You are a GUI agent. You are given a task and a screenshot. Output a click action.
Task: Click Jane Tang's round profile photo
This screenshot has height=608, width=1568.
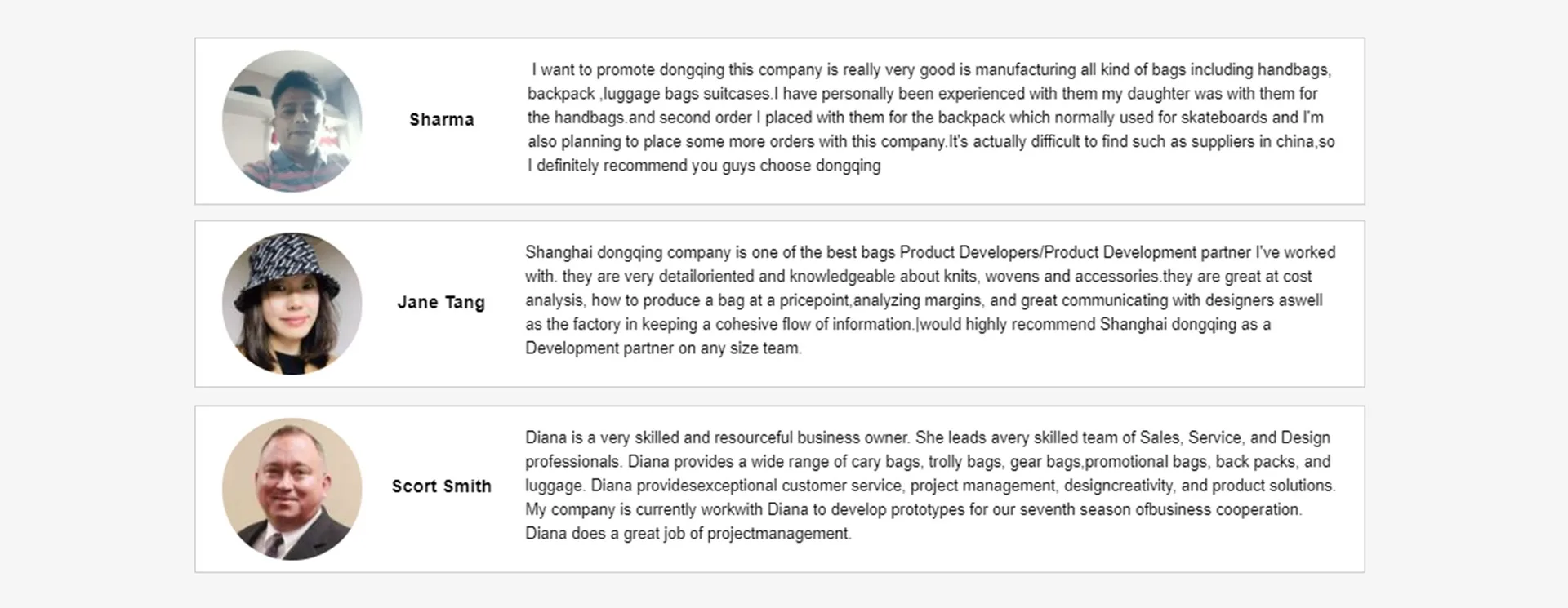tap(292, 304)
